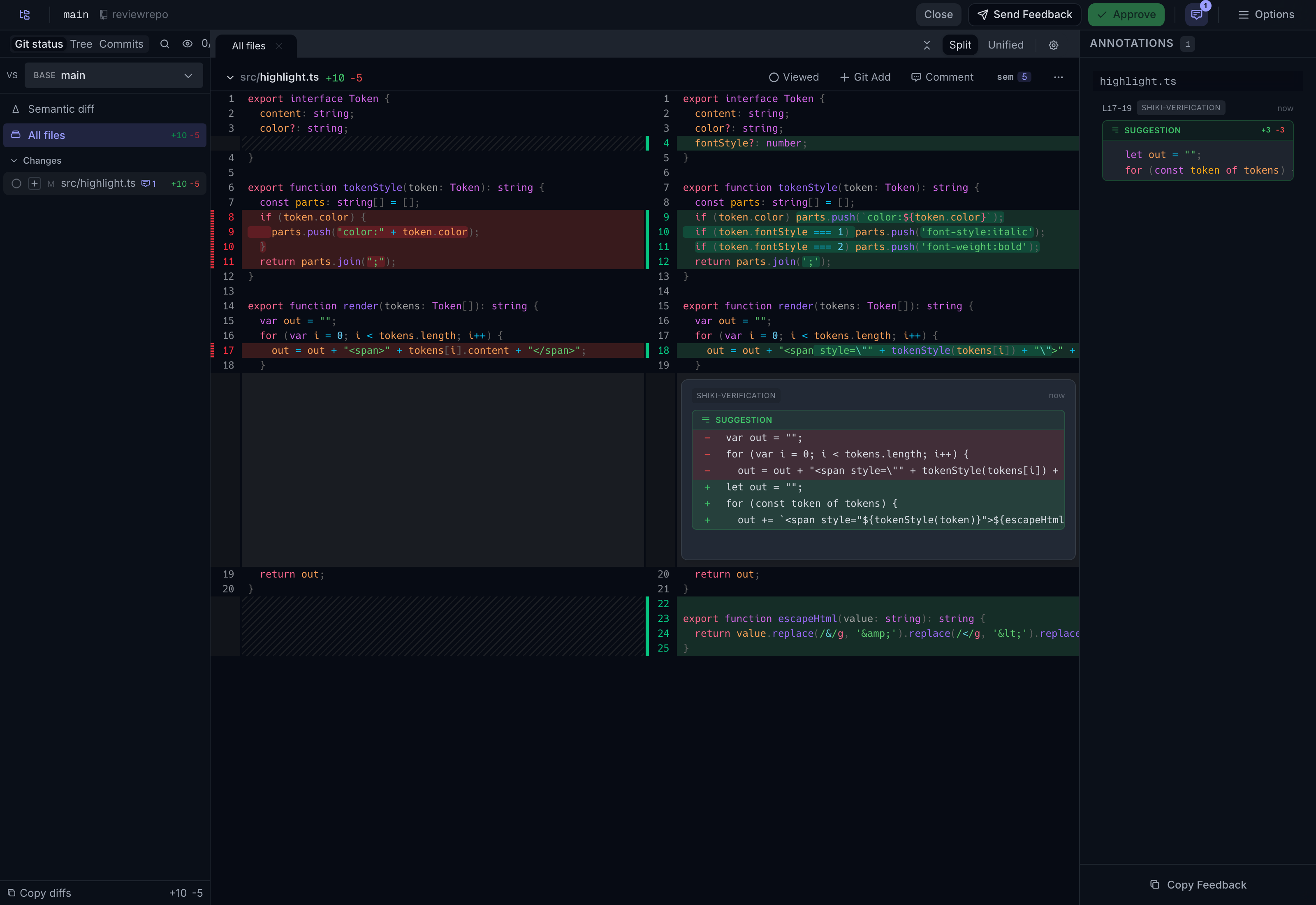Add a Comment on highlight.ts
Viewport: 1316px width, 905px height.
pos(942,77)
